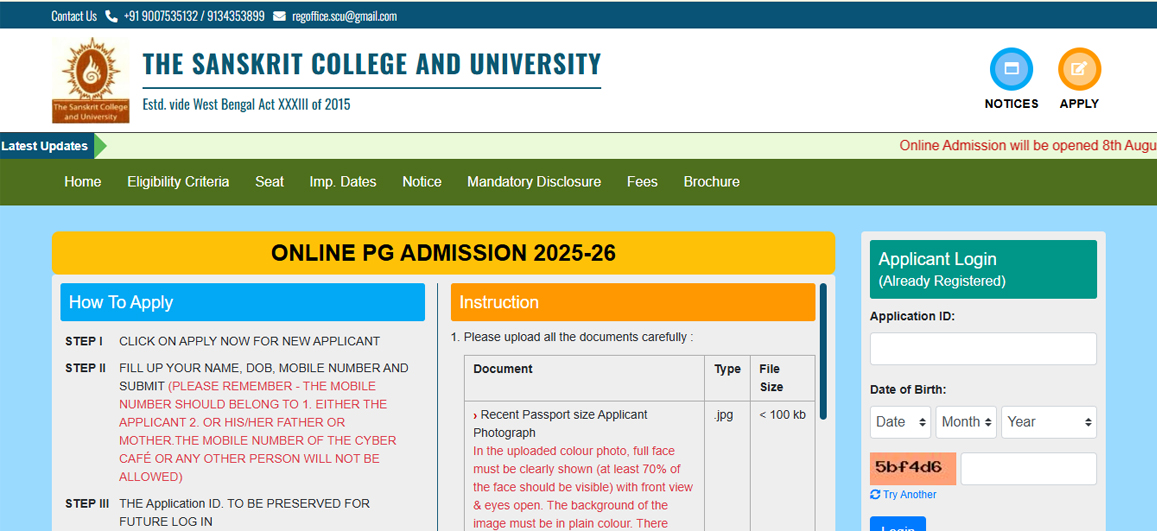Screen dimensions: 1157x531
Task: Click the NOTICES label
Action: click(1011, 104)
